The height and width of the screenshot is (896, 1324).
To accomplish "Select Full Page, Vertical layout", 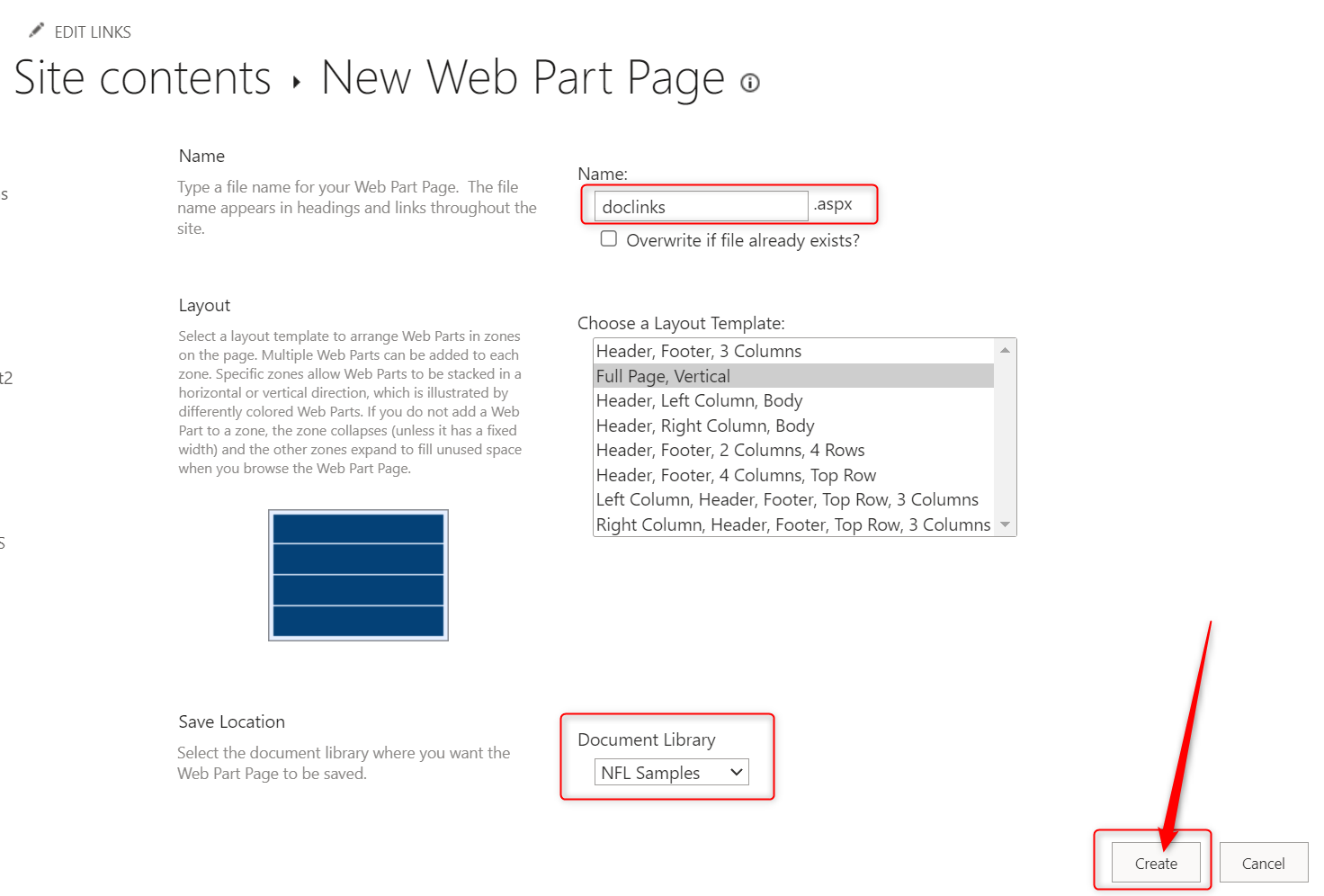I will pyautogui.click(x=793, y=376).
